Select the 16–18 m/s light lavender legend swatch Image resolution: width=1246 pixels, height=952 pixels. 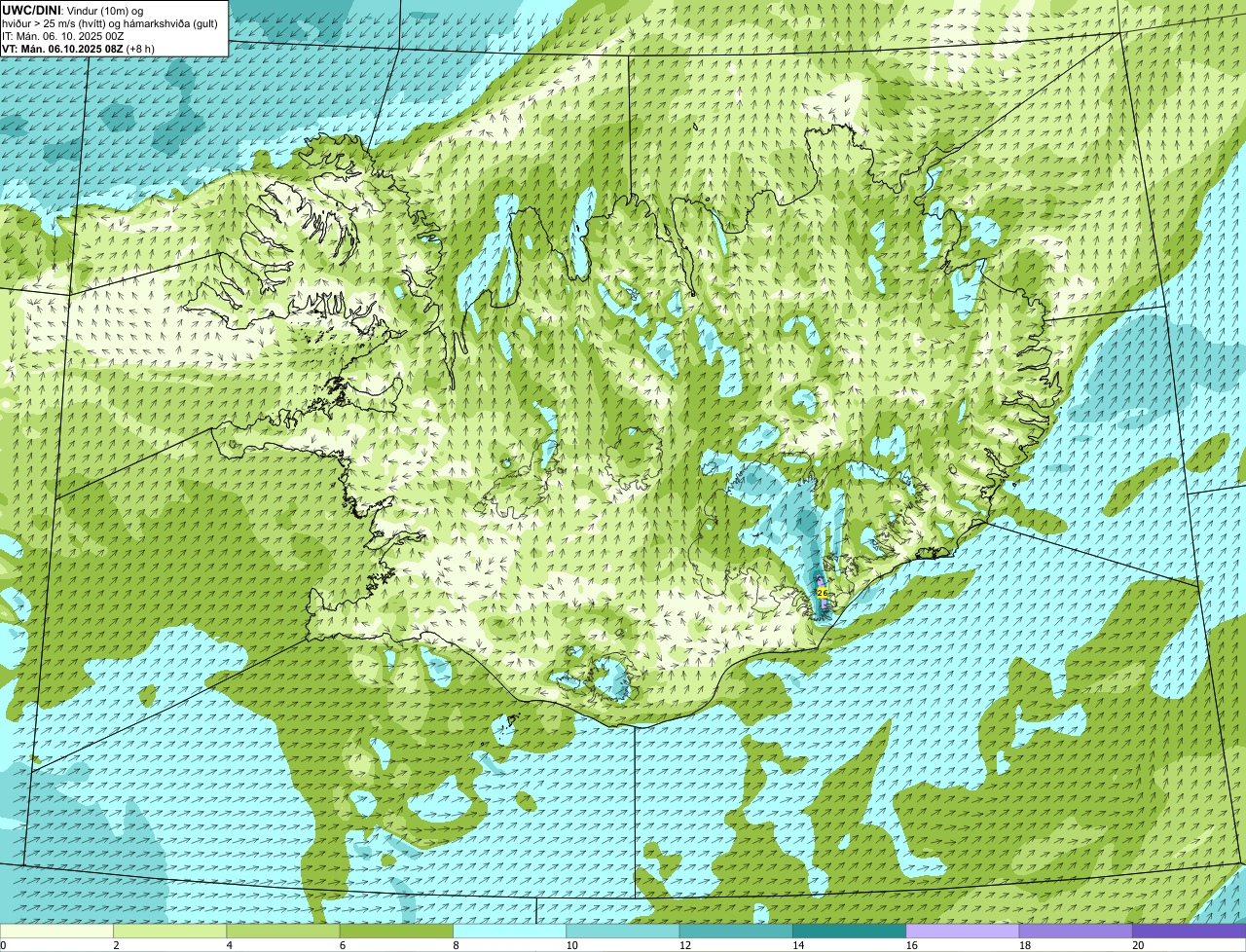coord(963,931)
